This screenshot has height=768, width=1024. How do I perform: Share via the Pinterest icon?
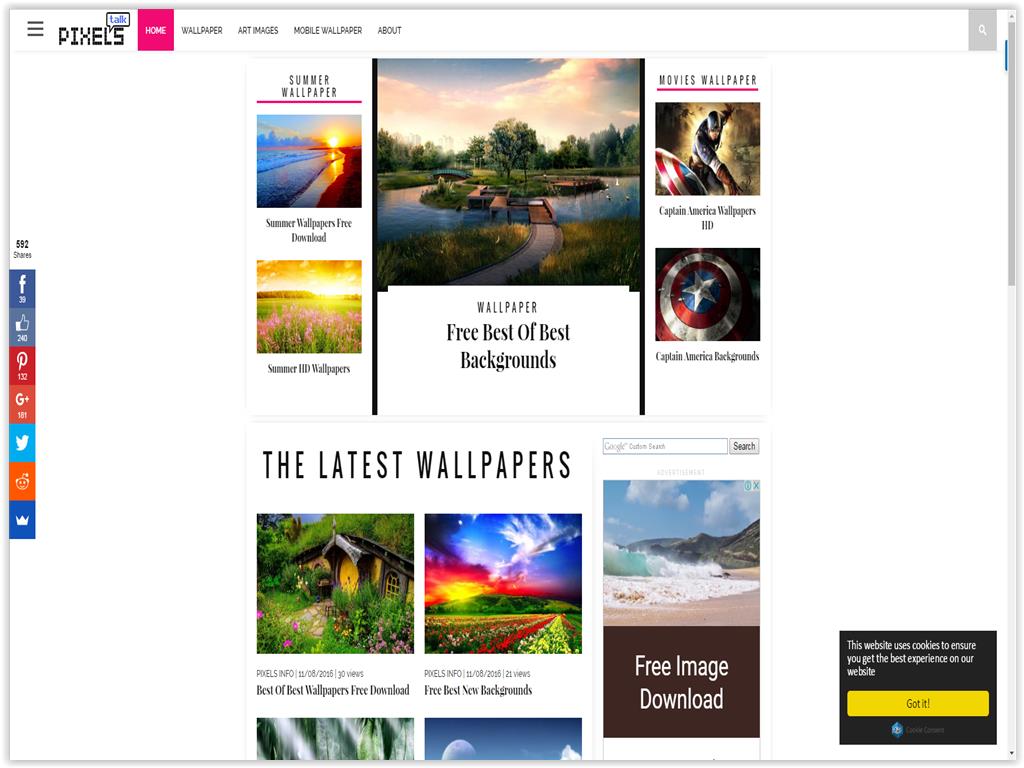[x=22, y=366]
